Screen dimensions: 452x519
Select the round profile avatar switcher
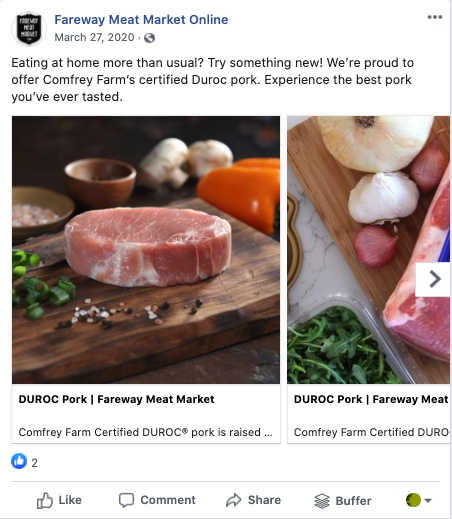413,500
